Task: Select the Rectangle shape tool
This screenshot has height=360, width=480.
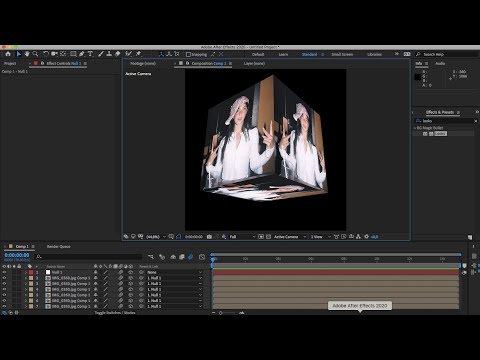Action: [x=73, y=54]
